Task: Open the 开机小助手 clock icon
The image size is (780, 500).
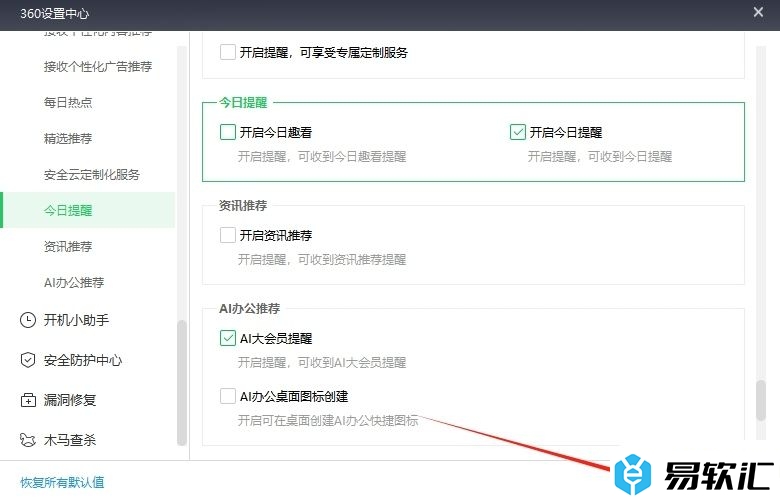Action: [x=28, y=320]
